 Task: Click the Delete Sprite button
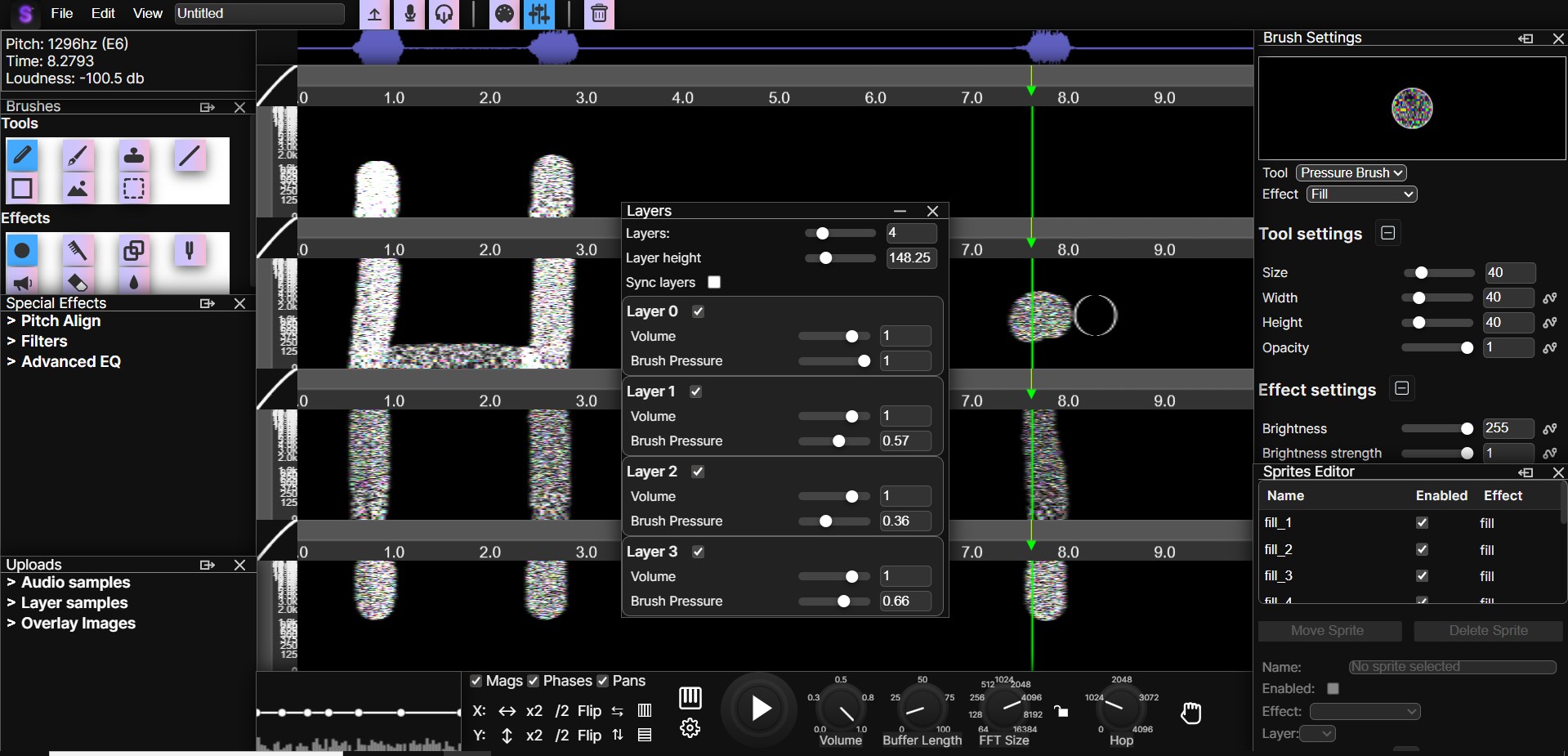pyautogui.click(x=1488, y=631)
